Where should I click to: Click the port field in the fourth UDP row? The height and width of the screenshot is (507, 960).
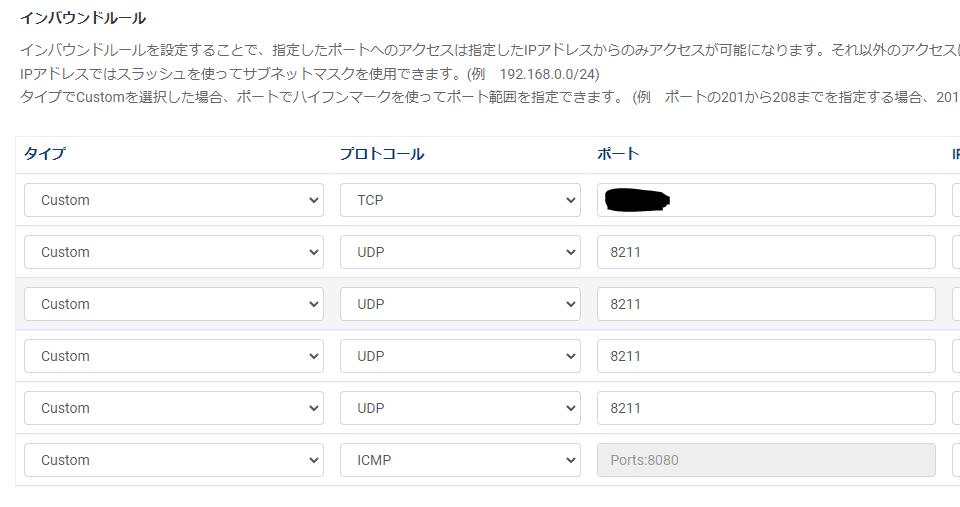pyautogui.click(x=766, y=408)
